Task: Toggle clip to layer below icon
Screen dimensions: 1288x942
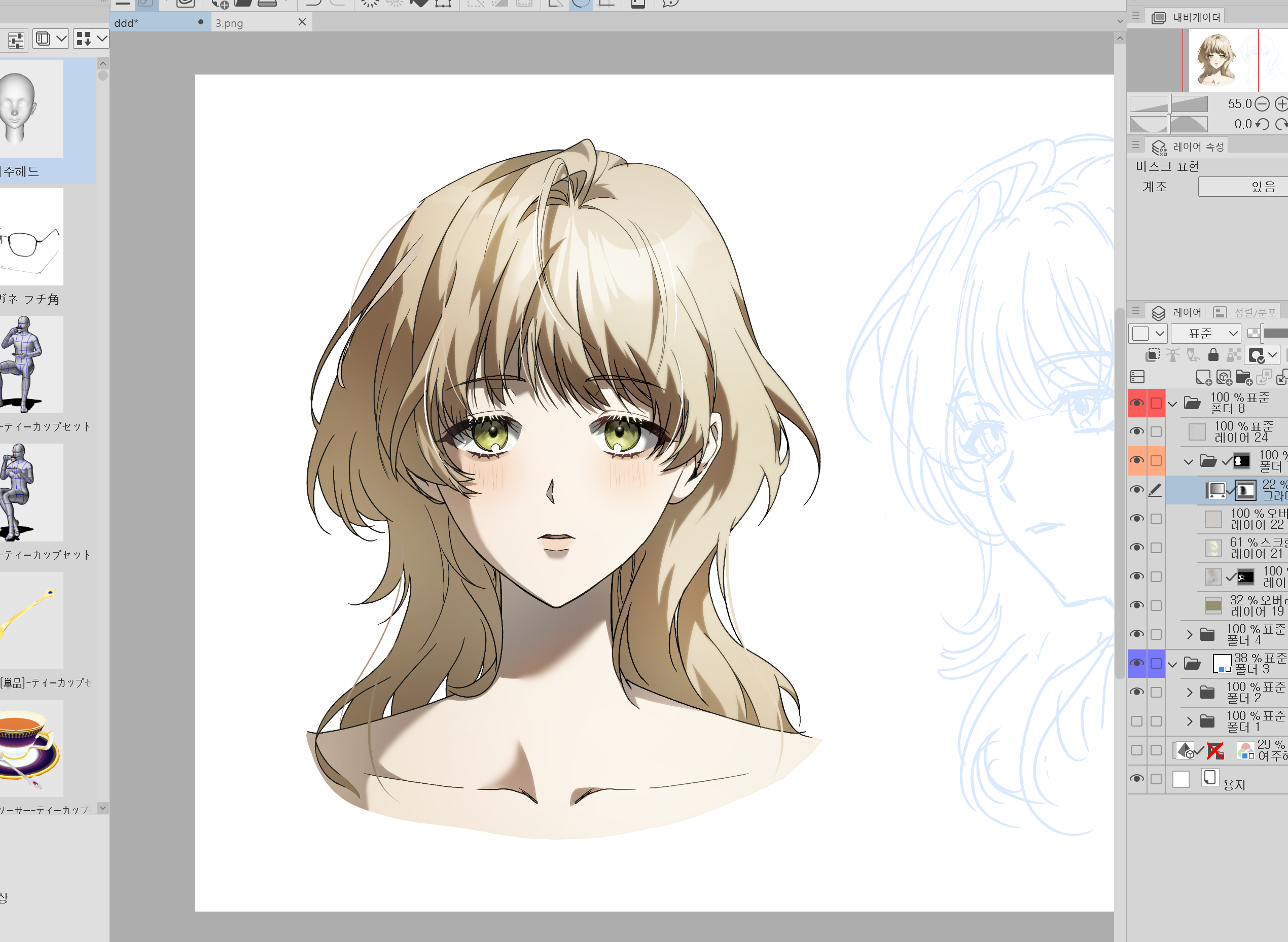Action: [x=1152, y=355]
